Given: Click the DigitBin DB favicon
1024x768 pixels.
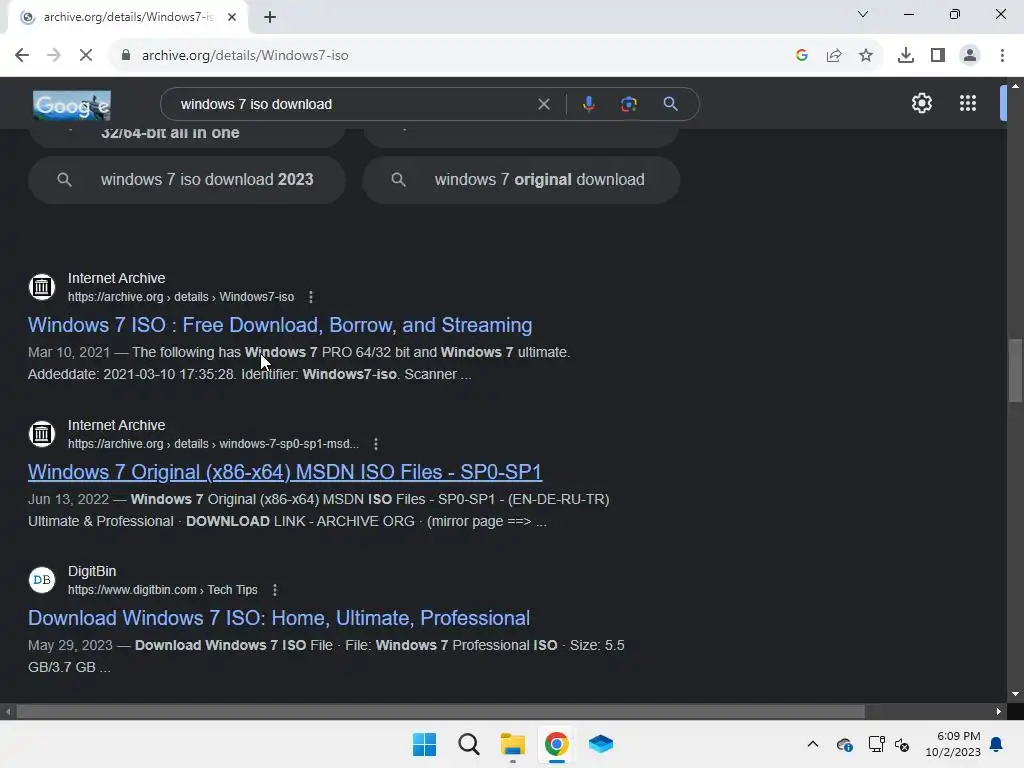Looking at the screenshot, I should [42, 580].
